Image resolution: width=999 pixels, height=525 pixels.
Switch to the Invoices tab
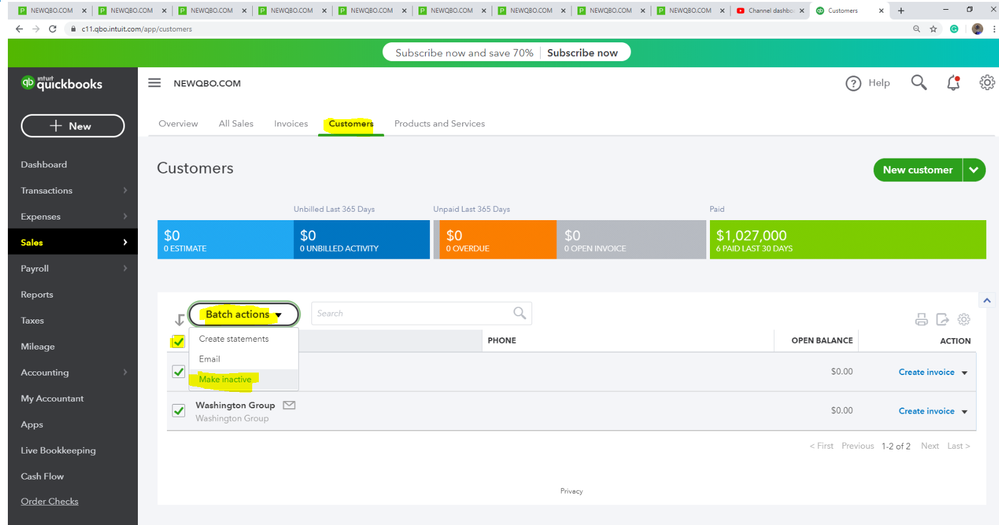pyautogui.click(x=291, y=124)
